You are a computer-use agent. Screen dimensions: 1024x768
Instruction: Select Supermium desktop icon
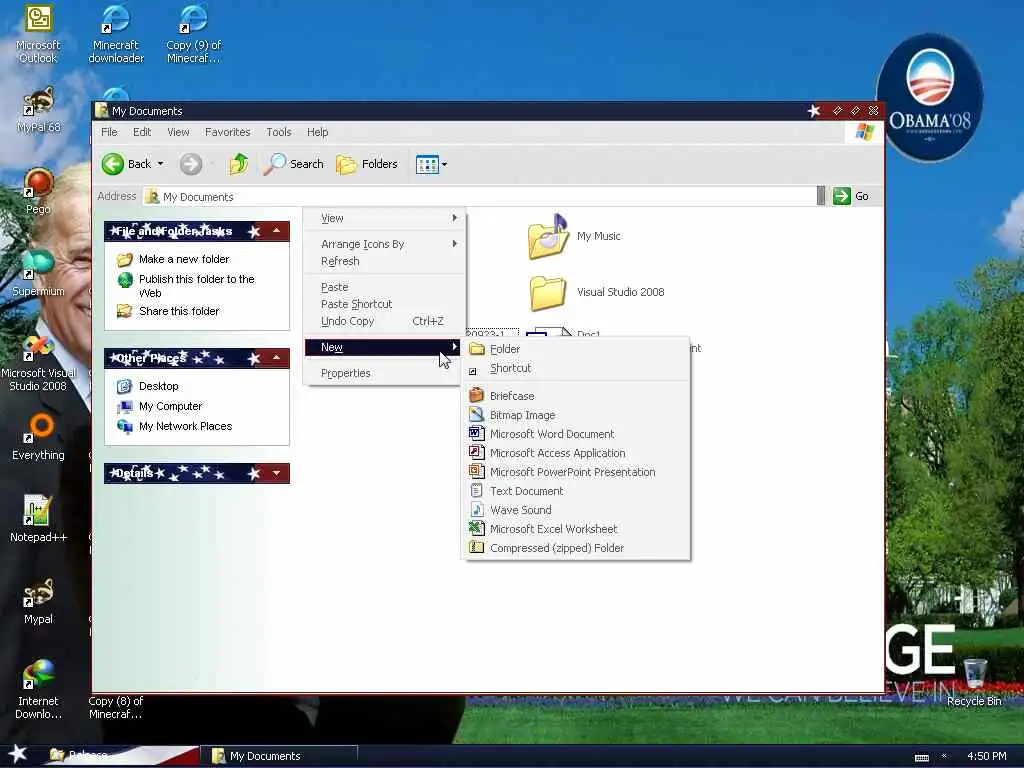click(x=38, y=274)
